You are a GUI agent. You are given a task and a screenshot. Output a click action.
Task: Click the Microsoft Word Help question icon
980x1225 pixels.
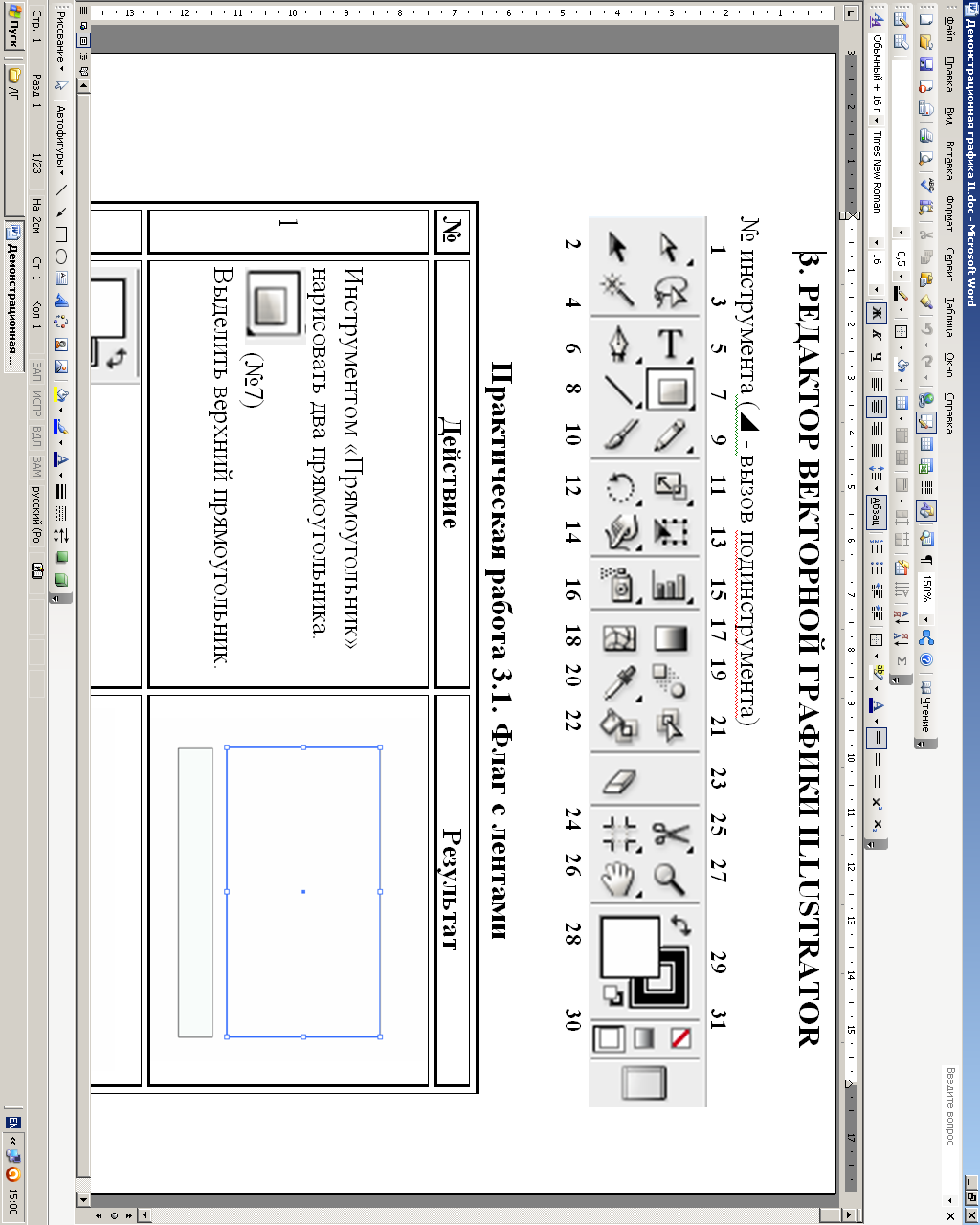coord(926,659)
